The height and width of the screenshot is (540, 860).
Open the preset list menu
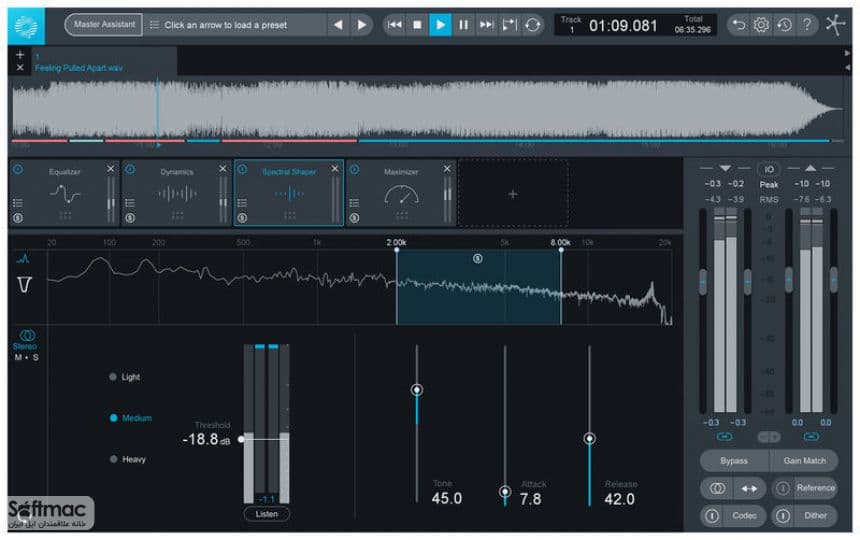tap(155, 25)
